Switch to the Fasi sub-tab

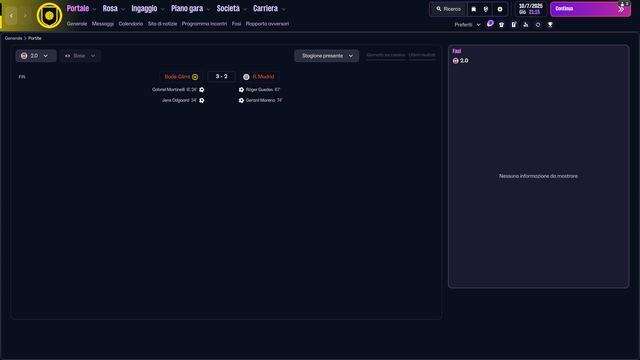(236, 24)
